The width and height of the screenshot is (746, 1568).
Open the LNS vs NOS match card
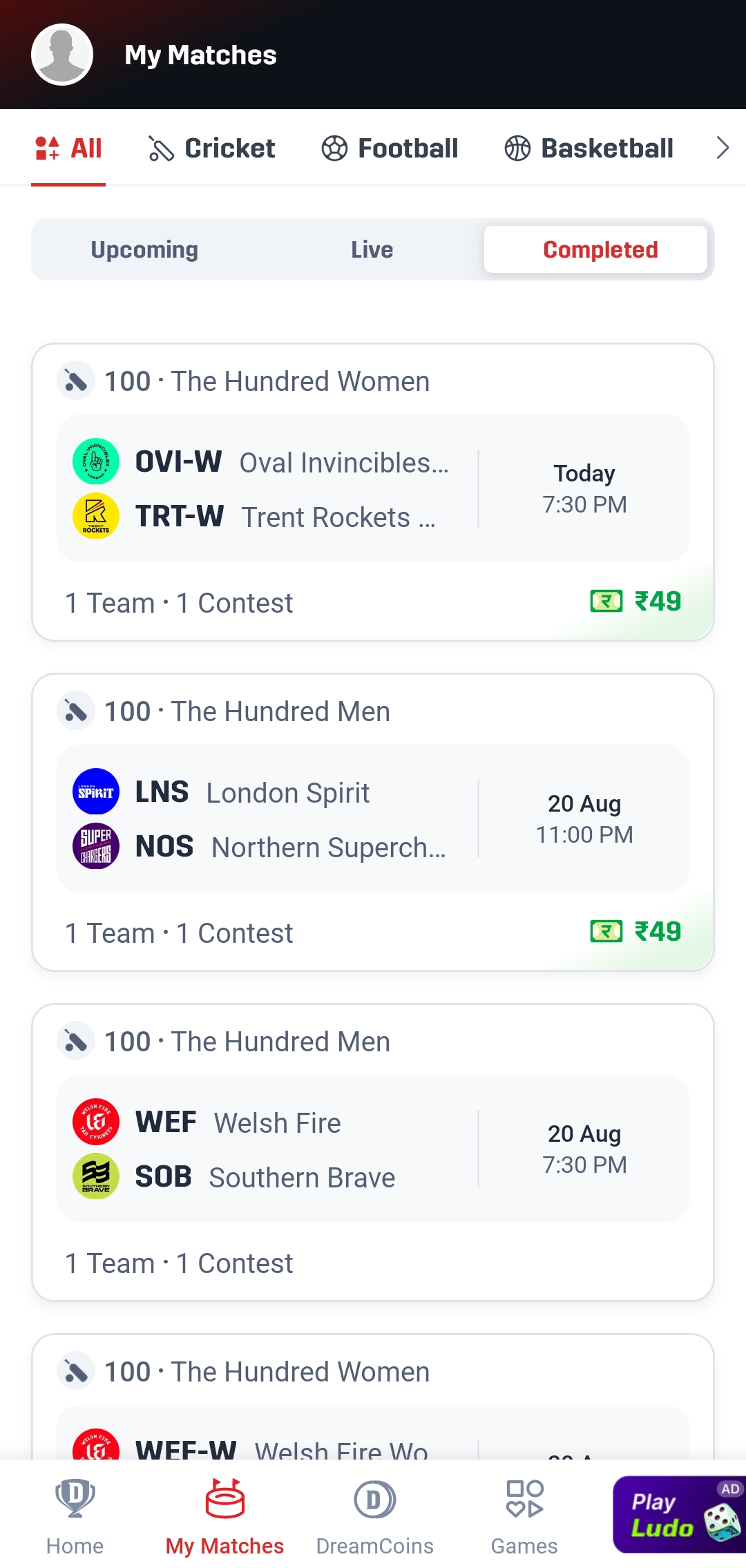coord(373,819)
